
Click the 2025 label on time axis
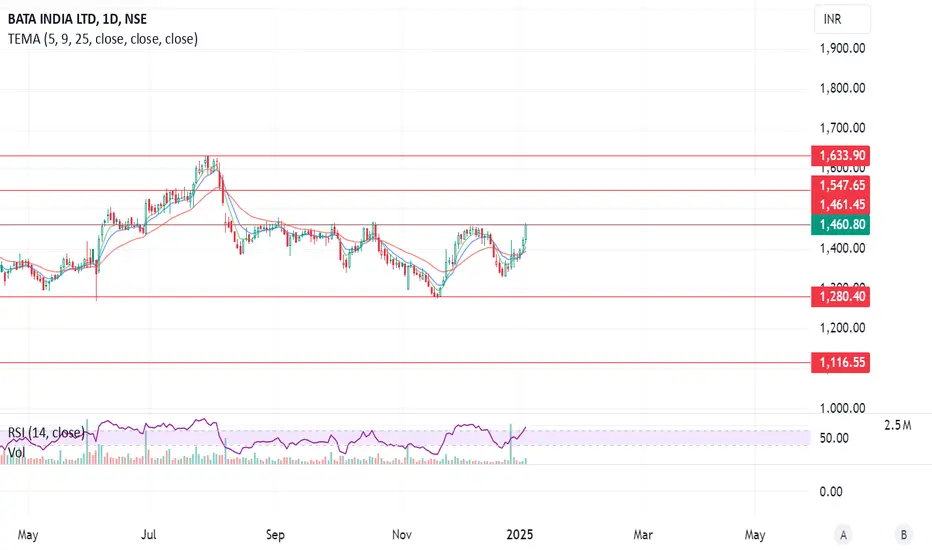(x=519, y=535)
